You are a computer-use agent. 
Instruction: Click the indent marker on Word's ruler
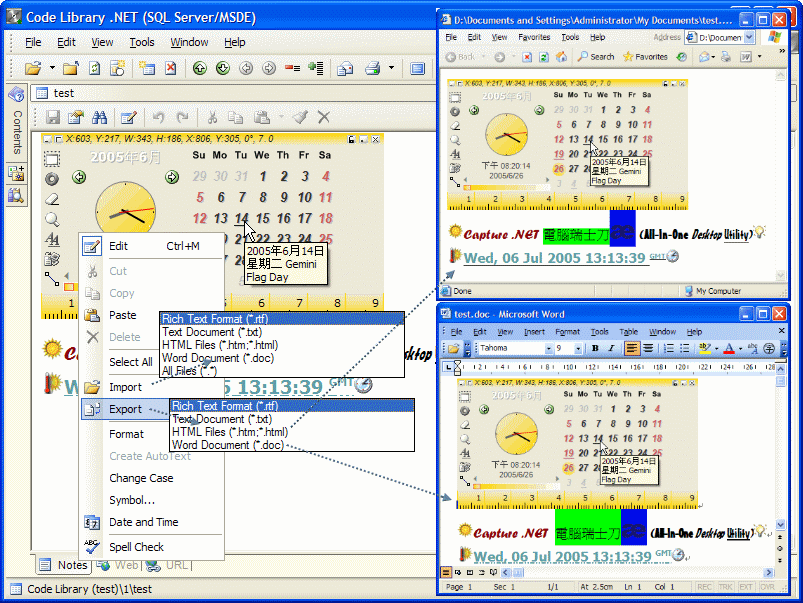point(457,366)
